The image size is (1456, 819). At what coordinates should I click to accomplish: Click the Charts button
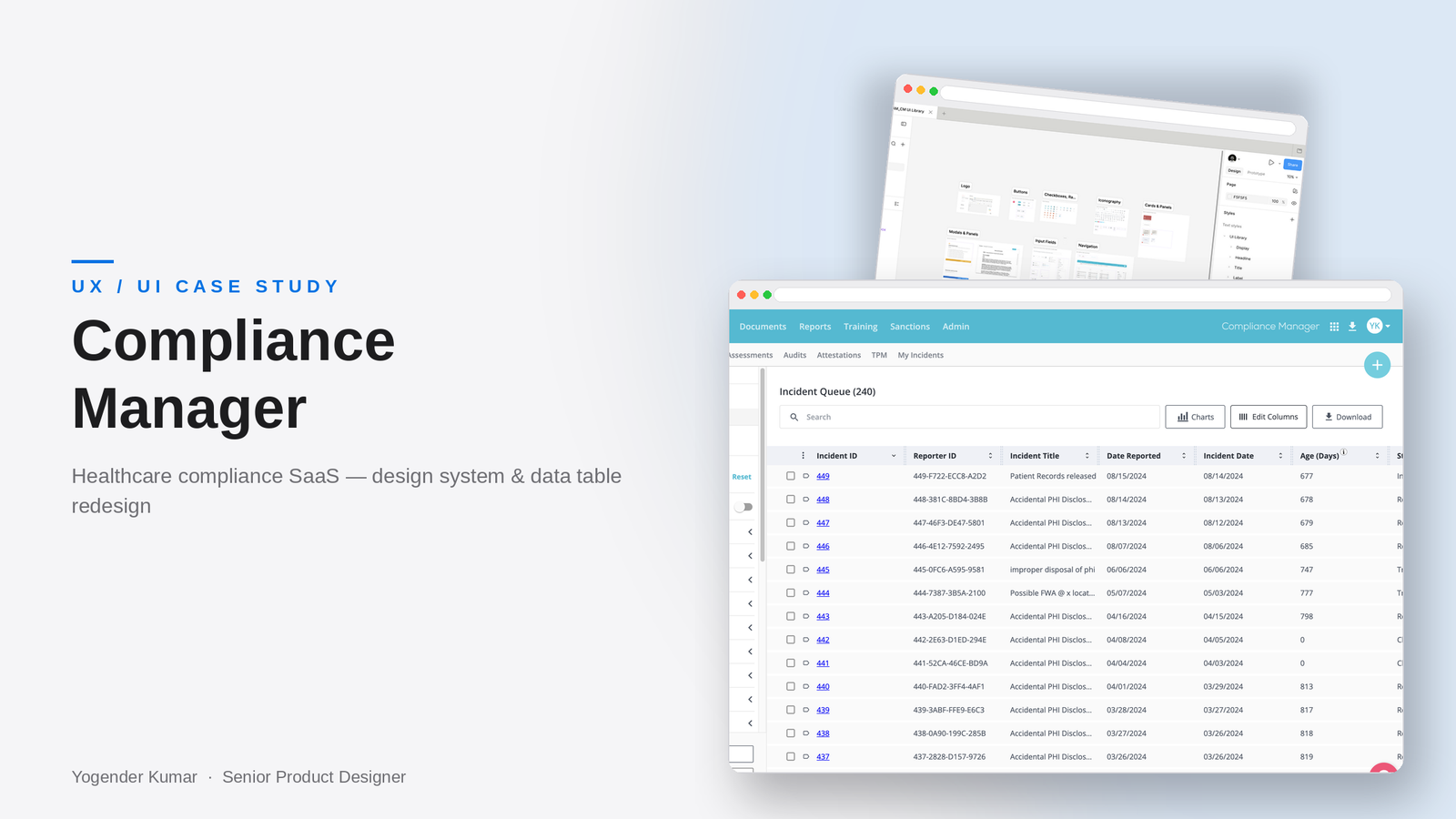[x=1195, y=417]
